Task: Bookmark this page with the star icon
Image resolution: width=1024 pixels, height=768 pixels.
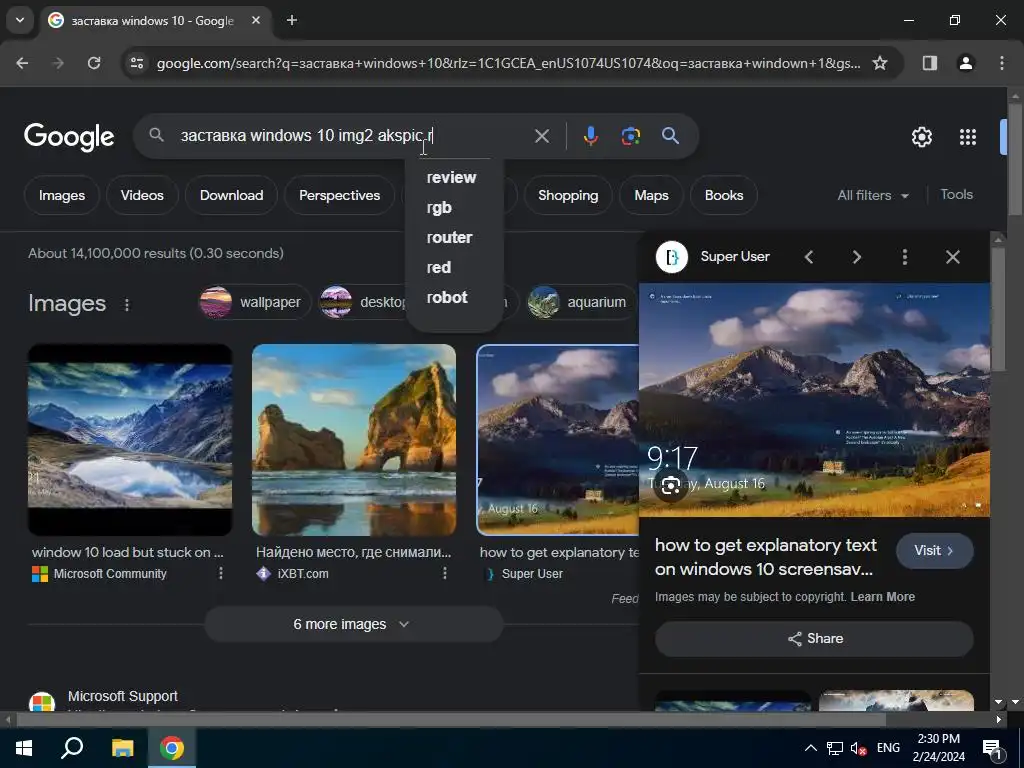Action: (880, 63)
